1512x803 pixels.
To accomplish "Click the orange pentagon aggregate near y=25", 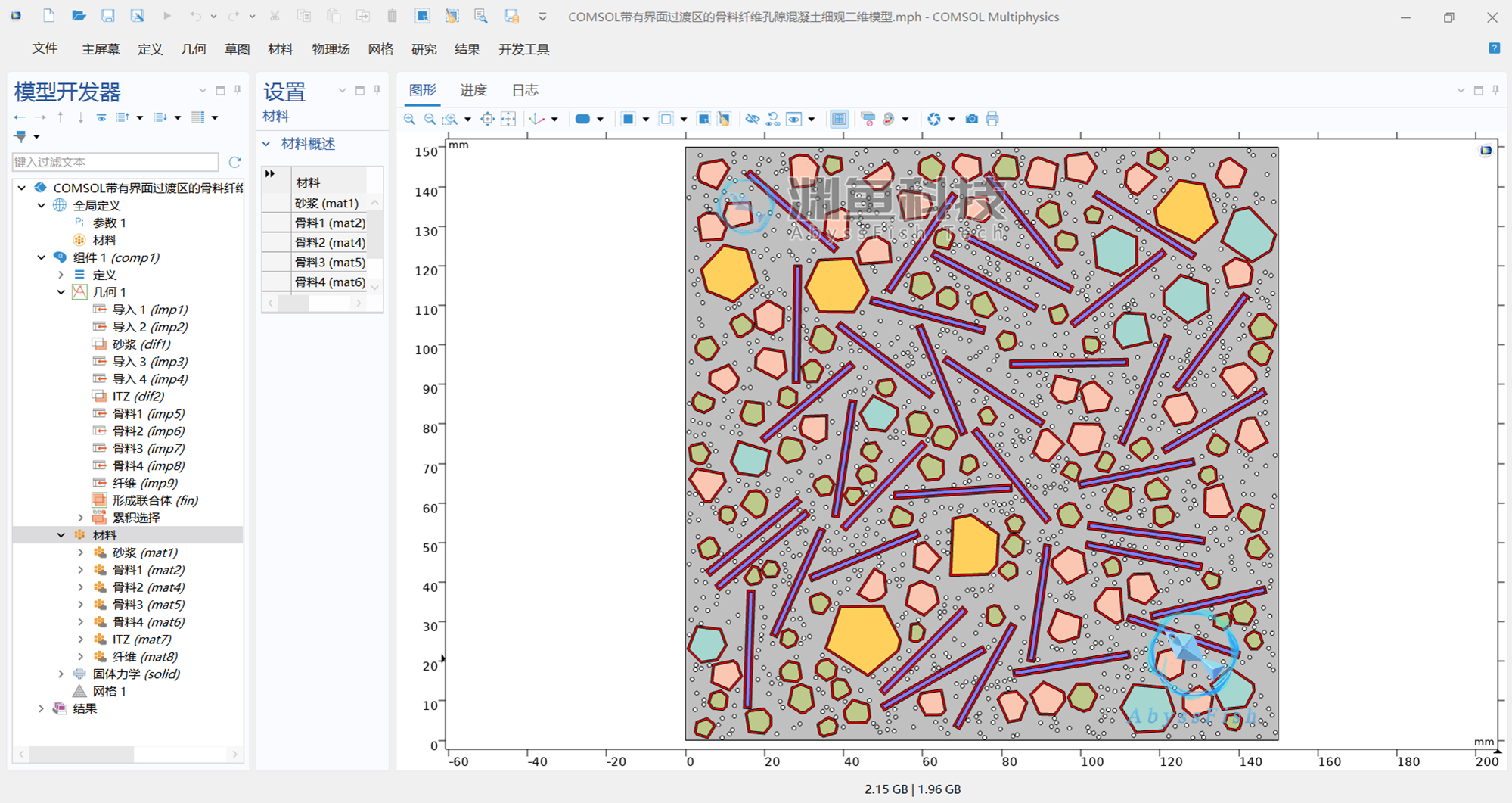I will tap(863, 638).
